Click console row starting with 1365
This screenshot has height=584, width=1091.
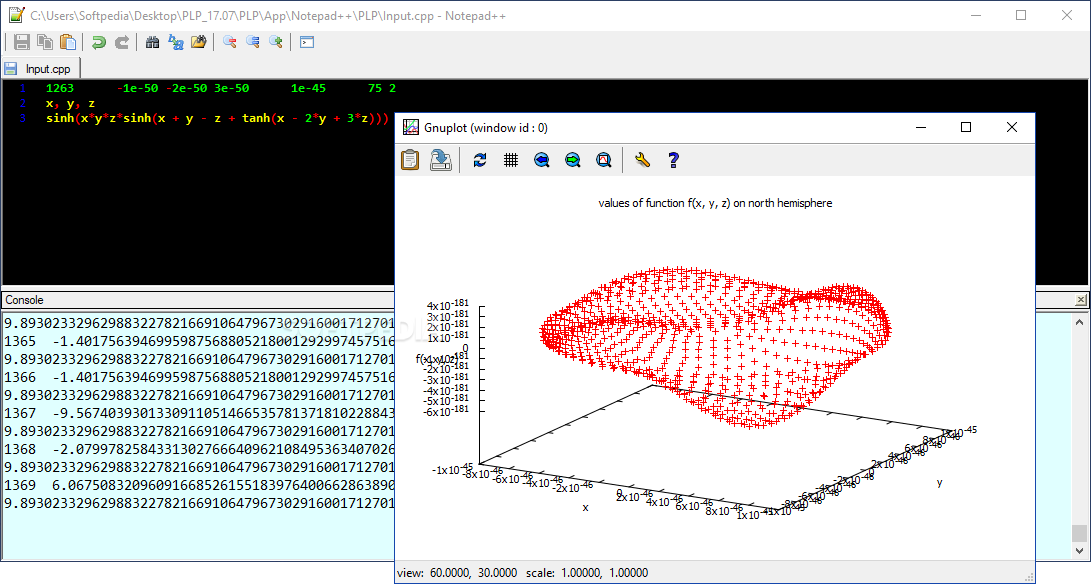pos(200,341)
